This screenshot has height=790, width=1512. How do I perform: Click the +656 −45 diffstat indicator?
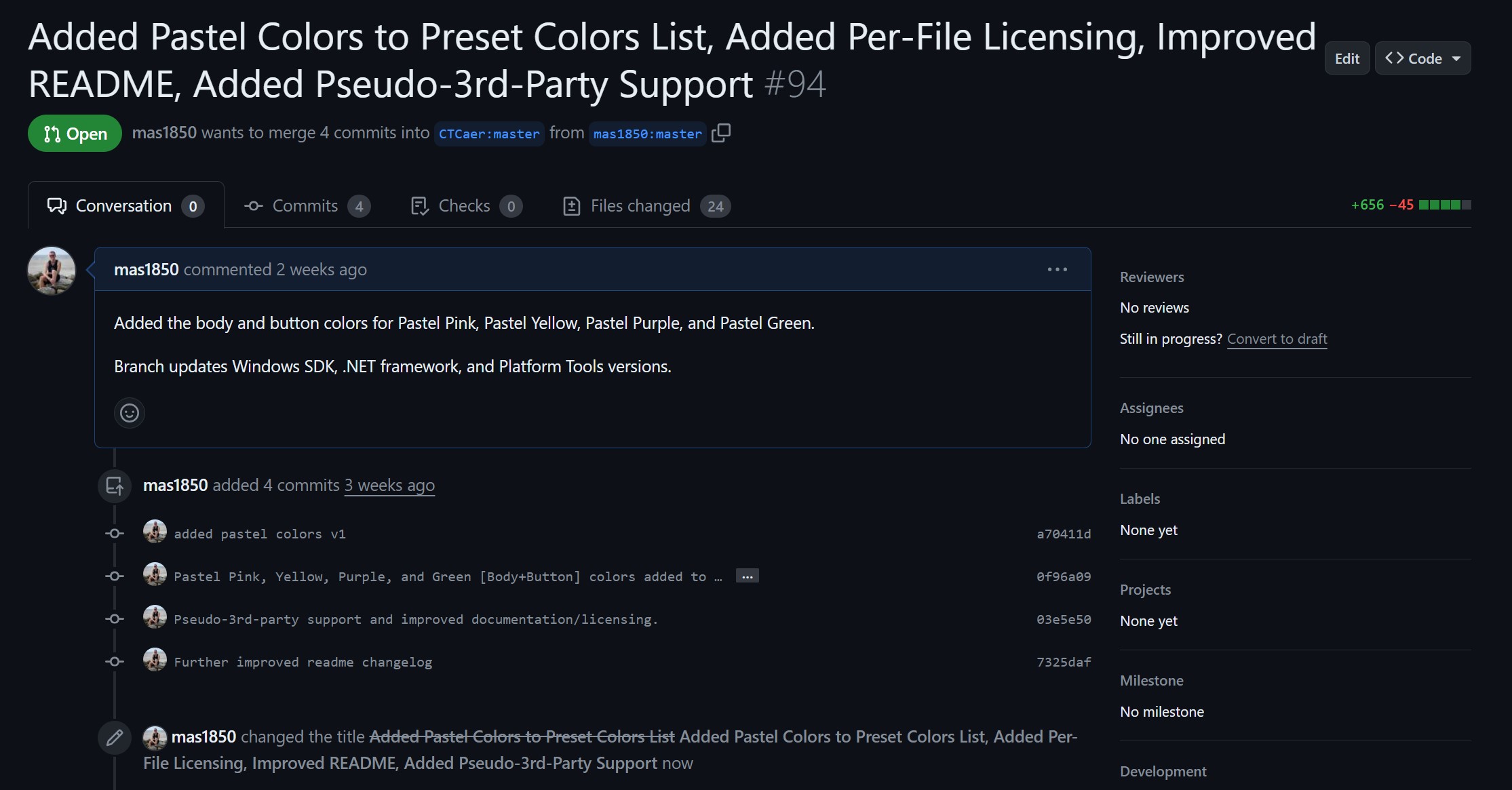point(1410,205)
